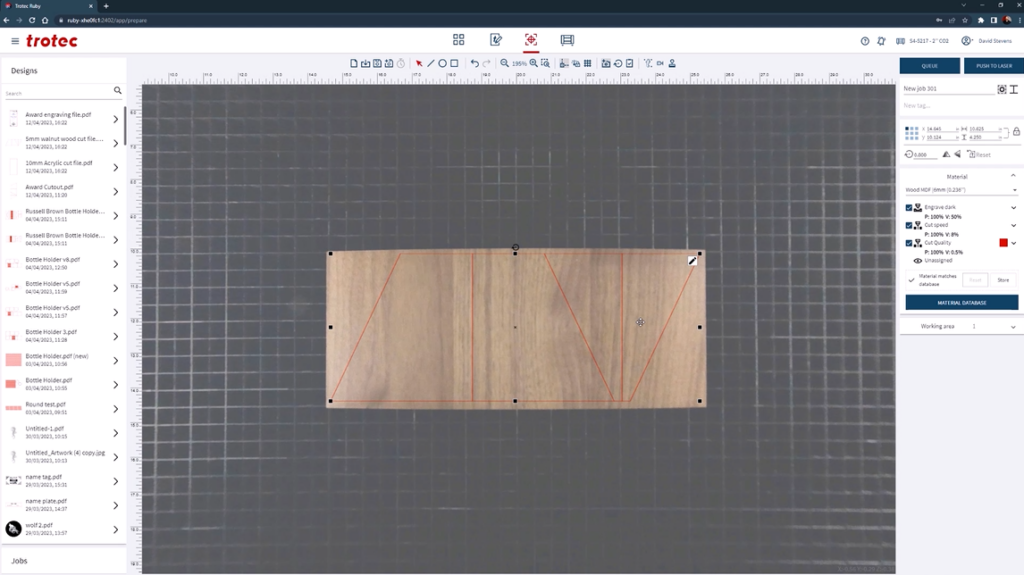
Task: Select the rectangle drawing tool
Action: (x=455, y=63)
